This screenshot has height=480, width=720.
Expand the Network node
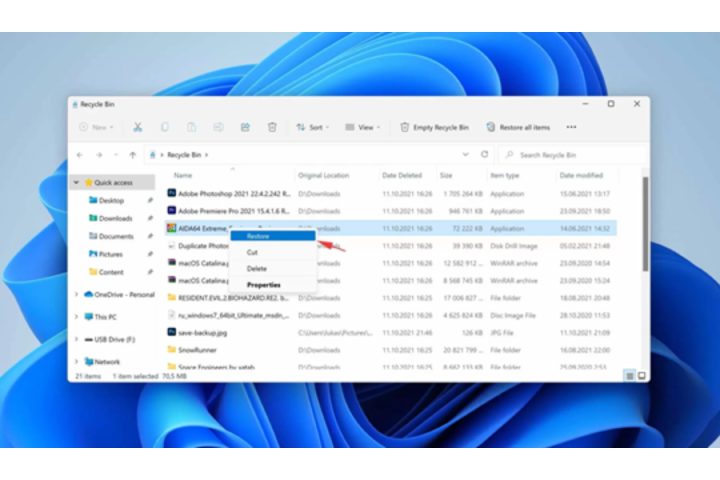click(76, 362)
